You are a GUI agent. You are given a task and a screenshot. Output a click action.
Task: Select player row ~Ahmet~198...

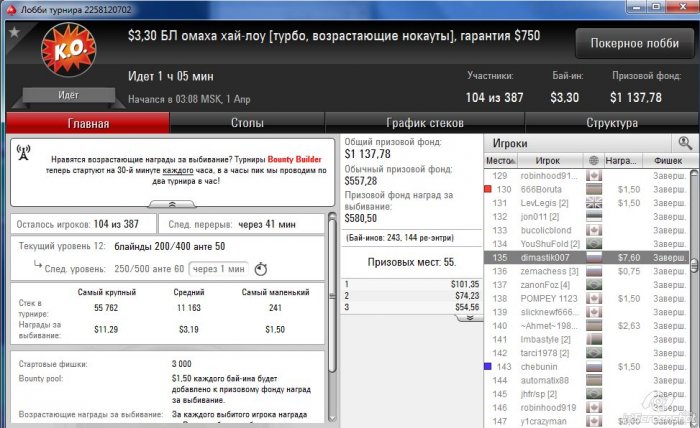(x=586, y=326)
